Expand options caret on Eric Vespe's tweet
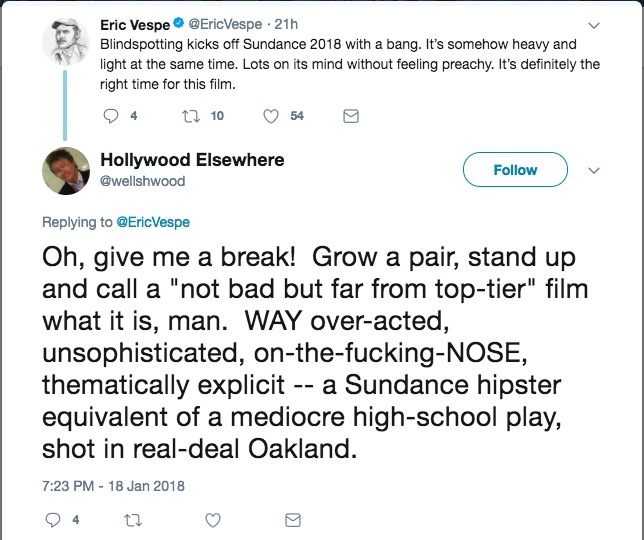 594,26
